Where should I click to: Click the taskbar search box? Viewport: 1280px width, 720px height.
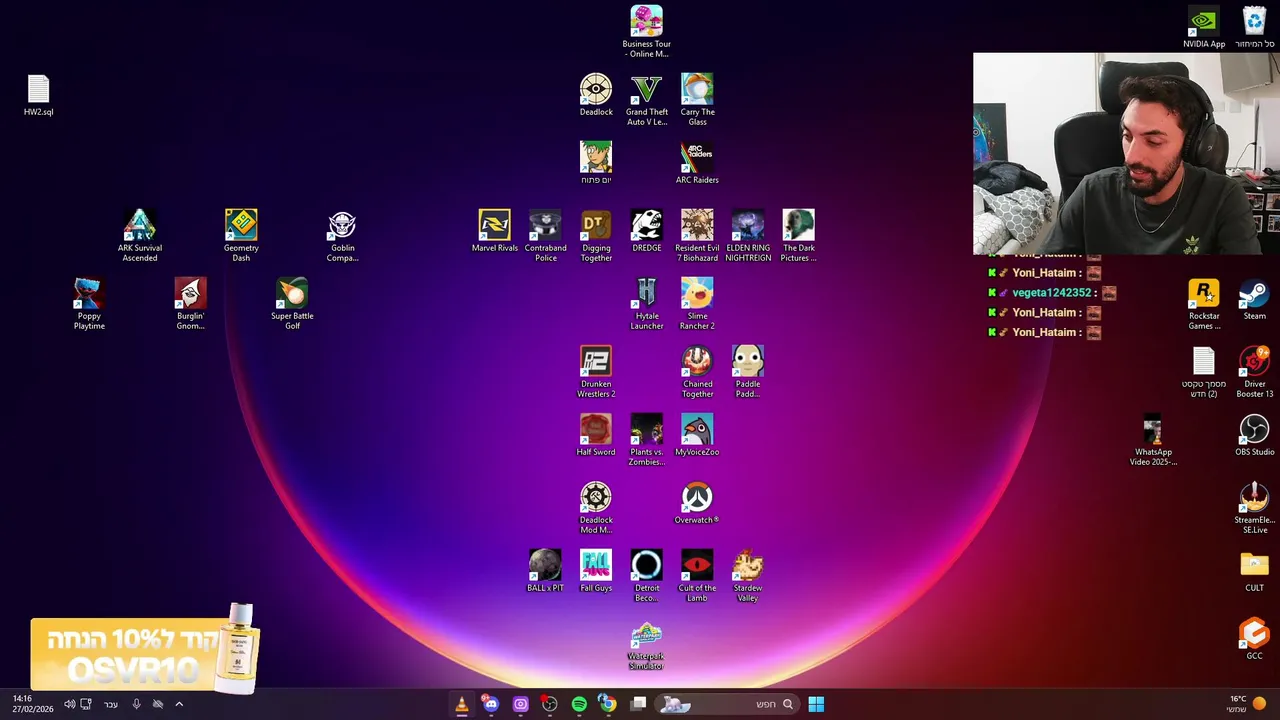click(727, 704)
